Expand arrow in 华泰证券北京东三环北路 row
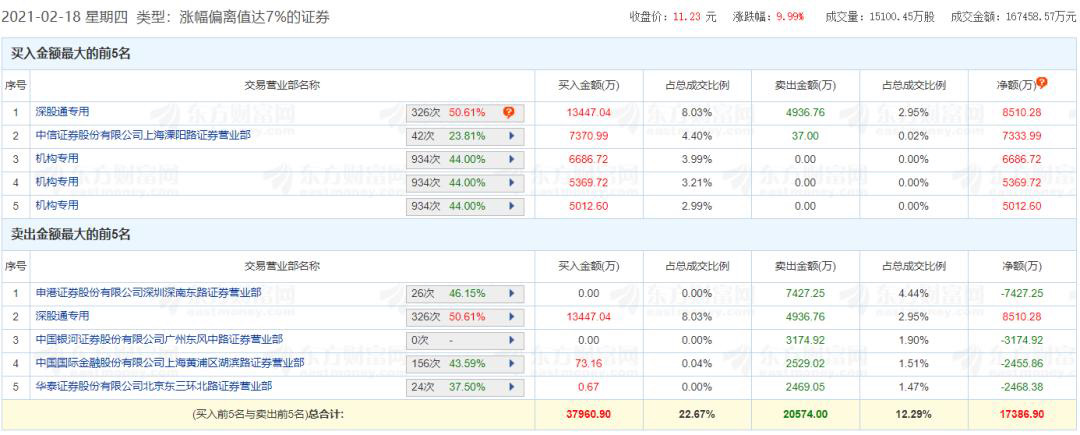 point(511,387)
